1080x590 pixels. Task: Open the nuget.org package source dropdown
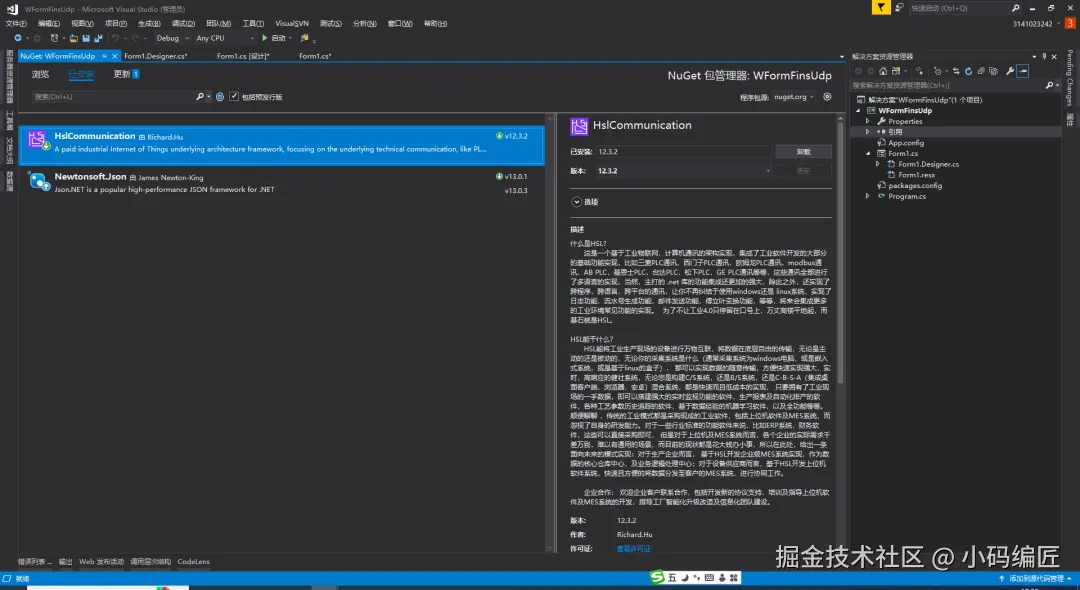(793, 97)
